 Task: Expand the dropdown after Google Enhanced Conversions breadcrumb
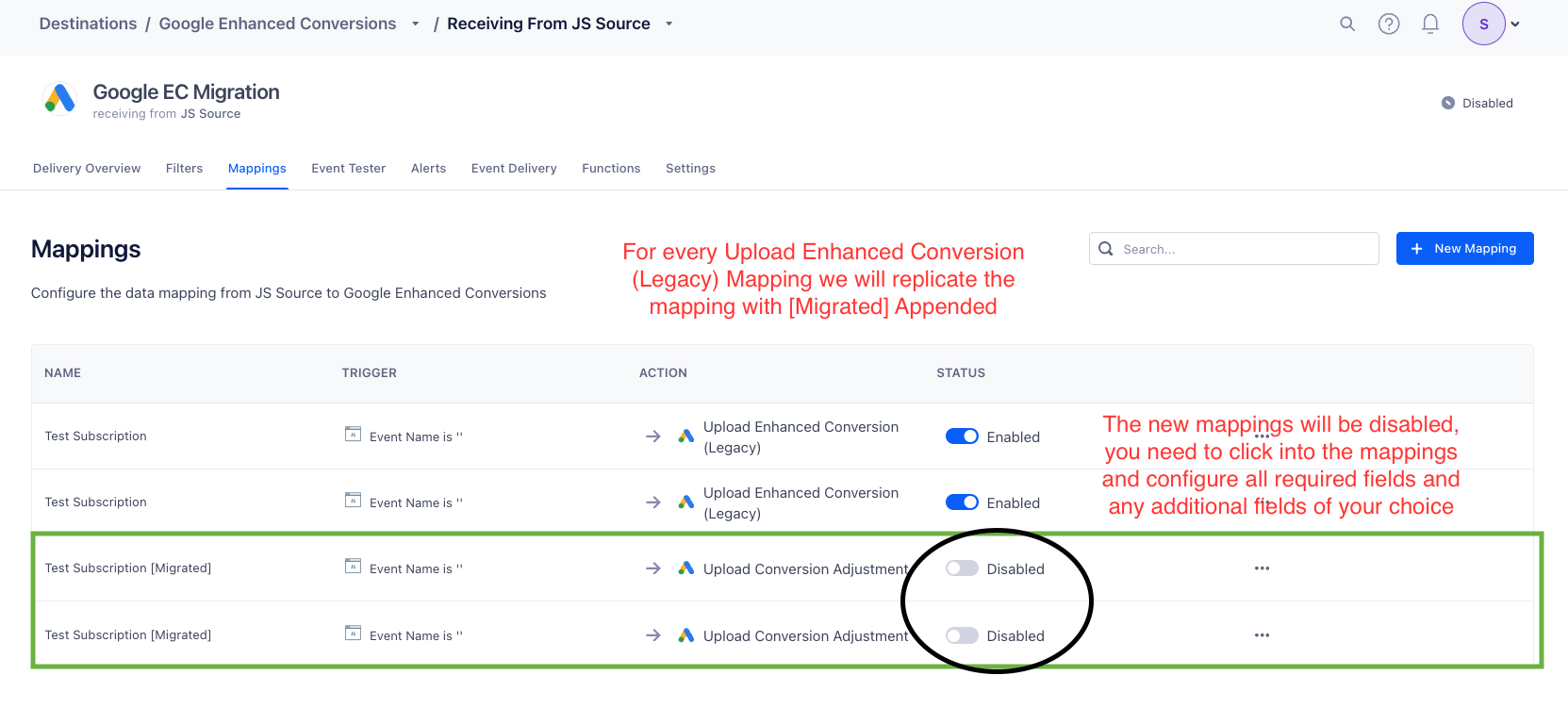tap(415, 24)
